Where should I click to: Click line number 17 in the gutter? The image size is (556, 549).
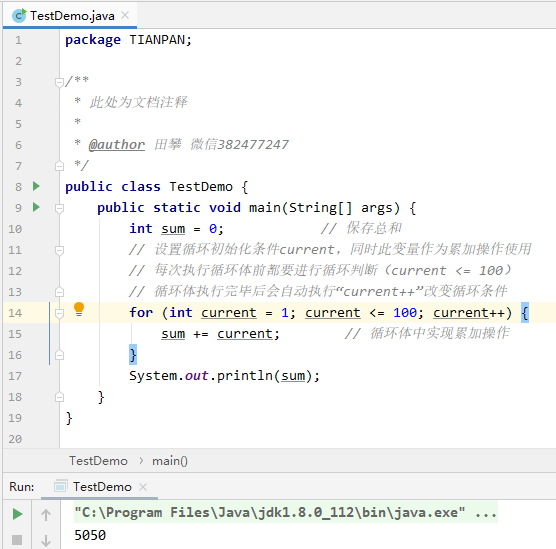coord(15,376)
